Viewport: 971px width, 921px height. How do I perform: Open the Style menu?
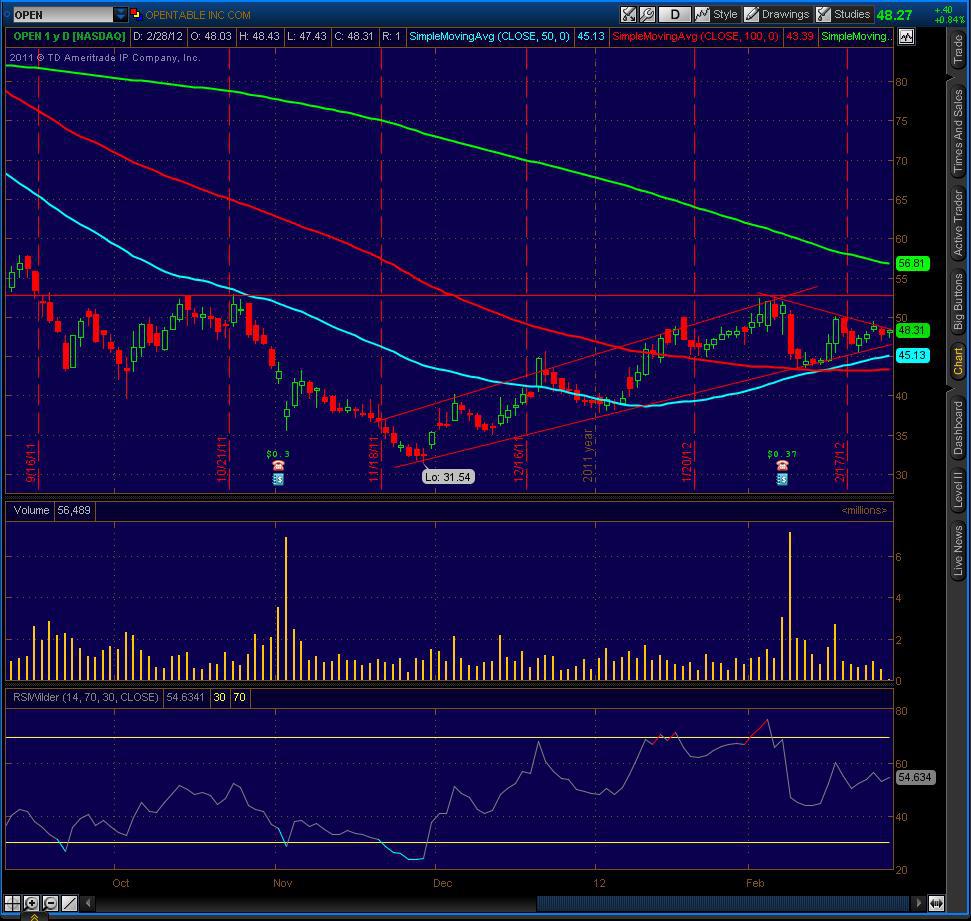pos(716,14)
